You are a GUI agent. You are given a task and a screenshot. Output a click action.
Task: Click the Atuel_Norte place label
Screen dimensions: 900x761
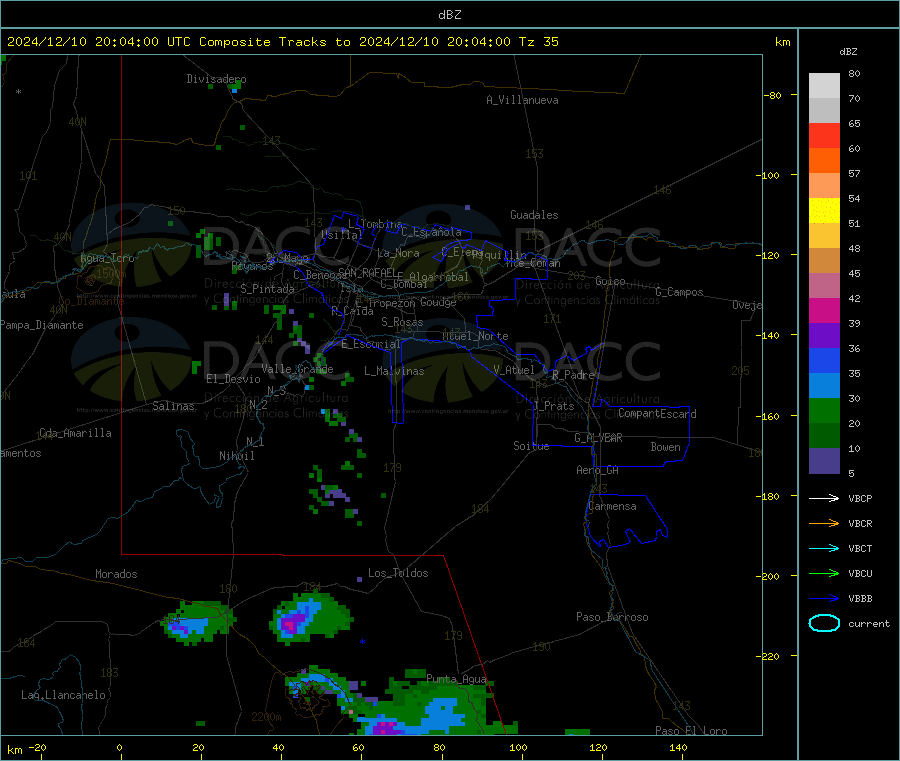tap(475, 336)
